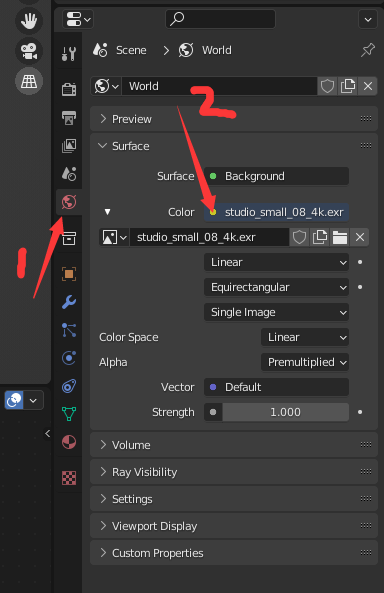Expand the Volume panel
This screenshot has height=593, width=384.
(x=234, y=445)
